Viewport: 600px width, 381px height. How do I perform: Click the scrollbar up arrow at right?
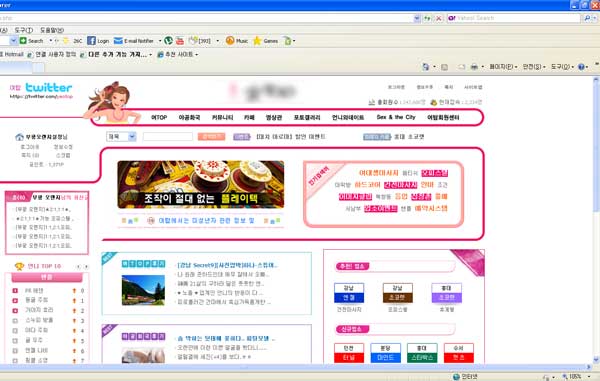coord(595,80)
